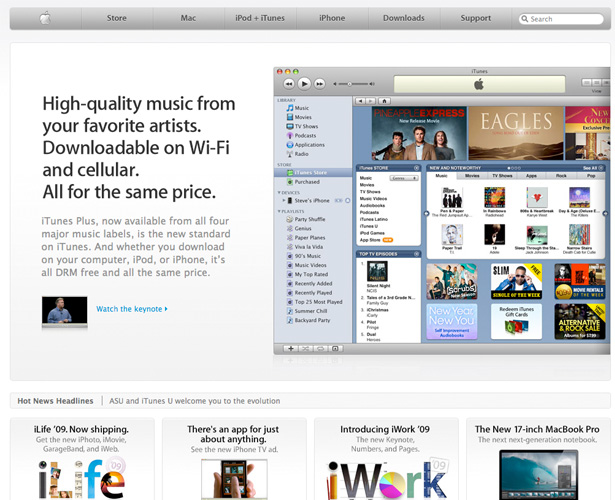Collapse the DEVICES section
The width and height of the screenshot is (615, 500).
coord(279,193)
